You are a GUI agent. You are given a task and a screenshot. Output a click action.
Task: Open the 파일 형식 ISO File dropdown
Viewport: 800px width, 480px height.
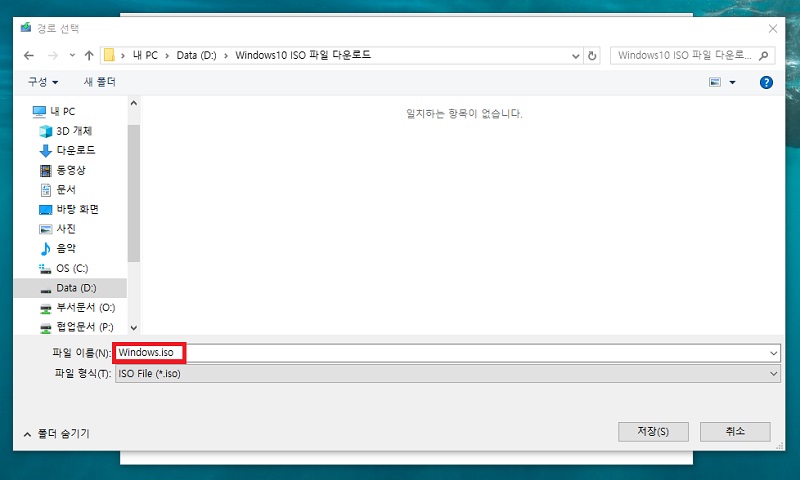[x=447, y=374]
